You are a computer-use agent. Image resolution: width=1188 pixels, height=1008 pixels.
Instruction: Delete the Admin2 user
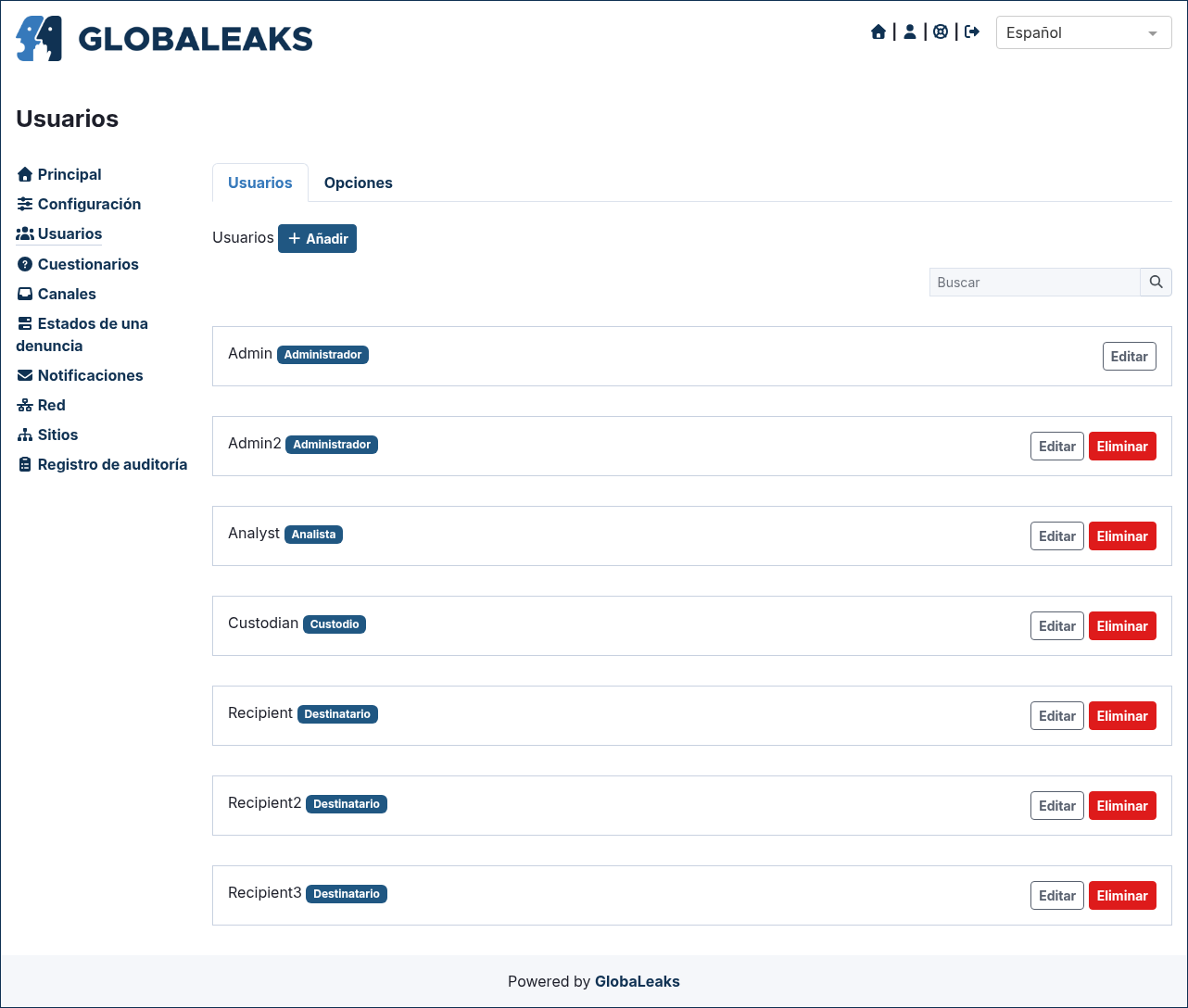[1122, 446]
